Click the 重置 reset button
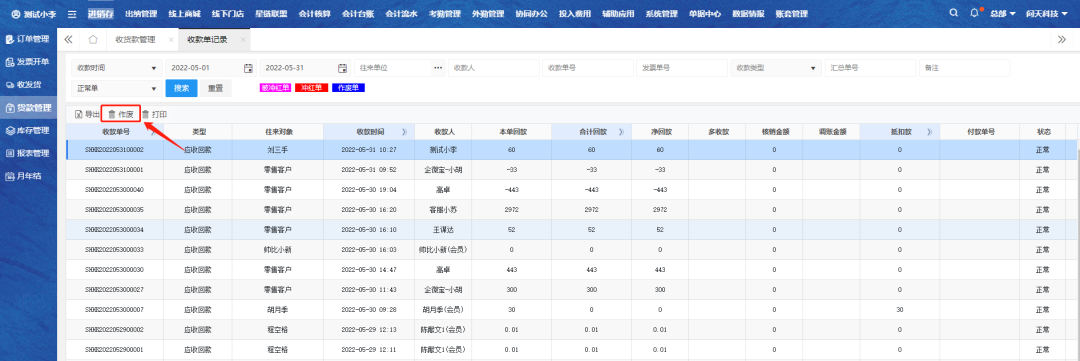 click(x=216, y=88)
